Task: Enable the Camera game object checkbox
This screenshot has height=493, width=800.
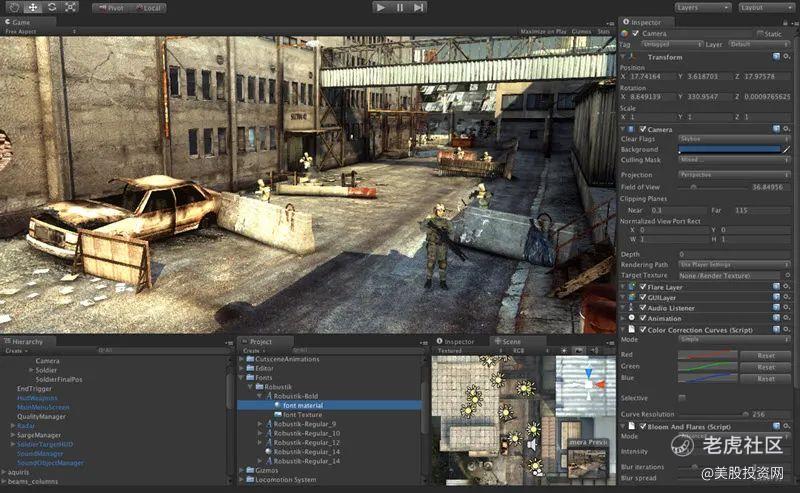Action: point(636,33)
